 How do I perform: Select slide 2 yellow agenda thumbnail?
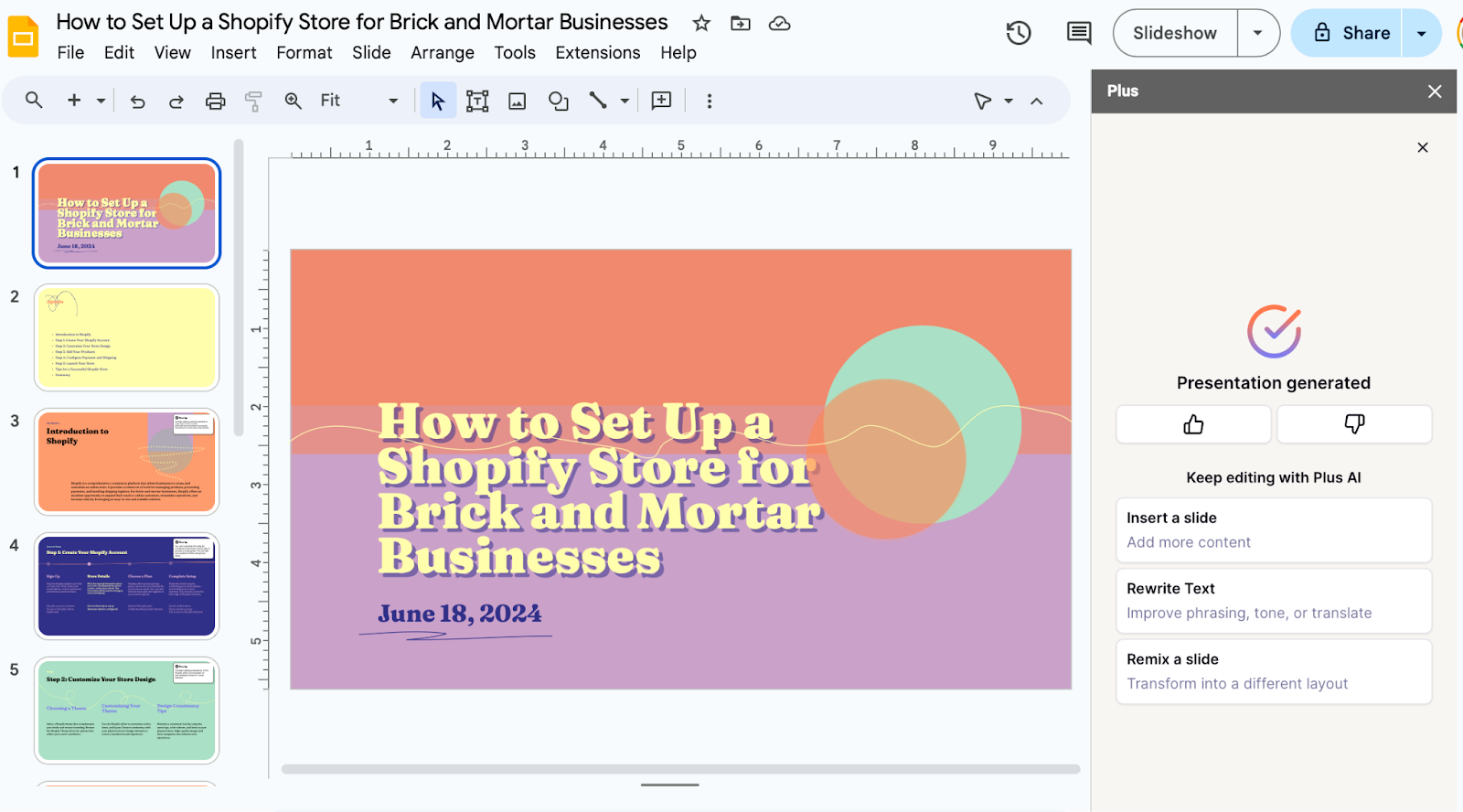click(127, 337)
